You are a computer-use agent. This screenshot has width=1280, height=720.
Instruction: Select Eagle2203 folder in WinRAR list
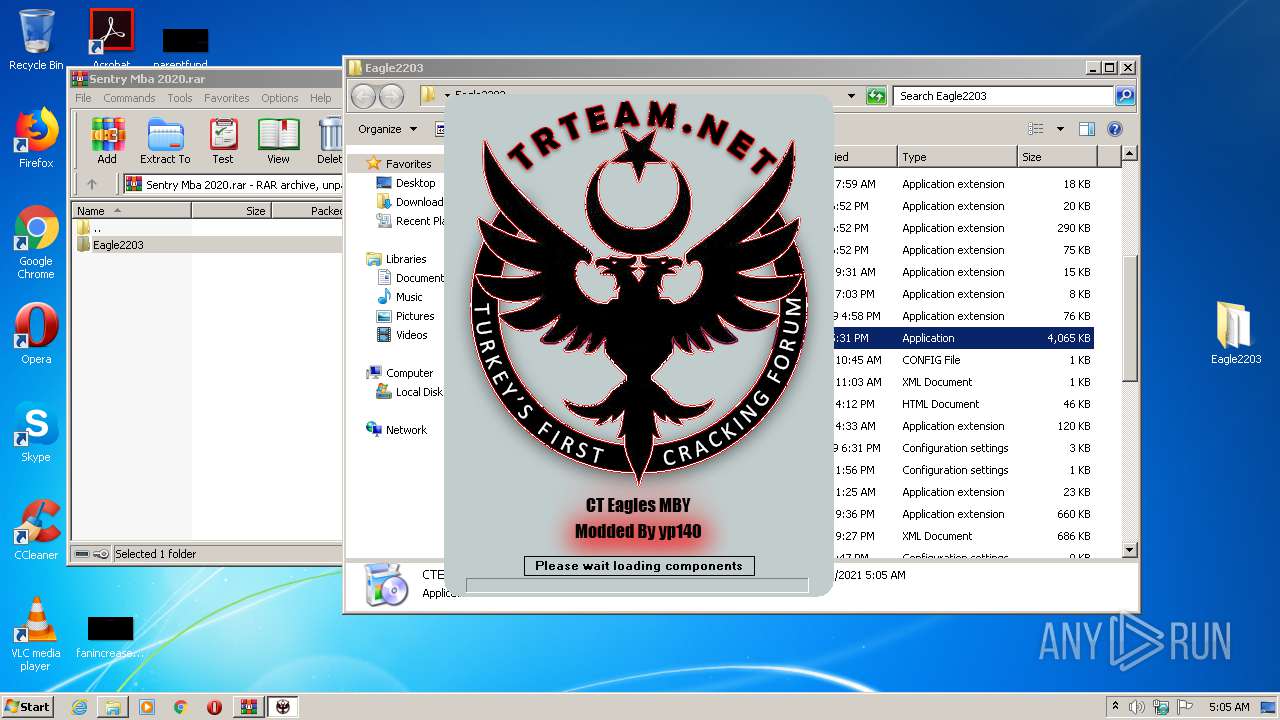tap(117, 245)
